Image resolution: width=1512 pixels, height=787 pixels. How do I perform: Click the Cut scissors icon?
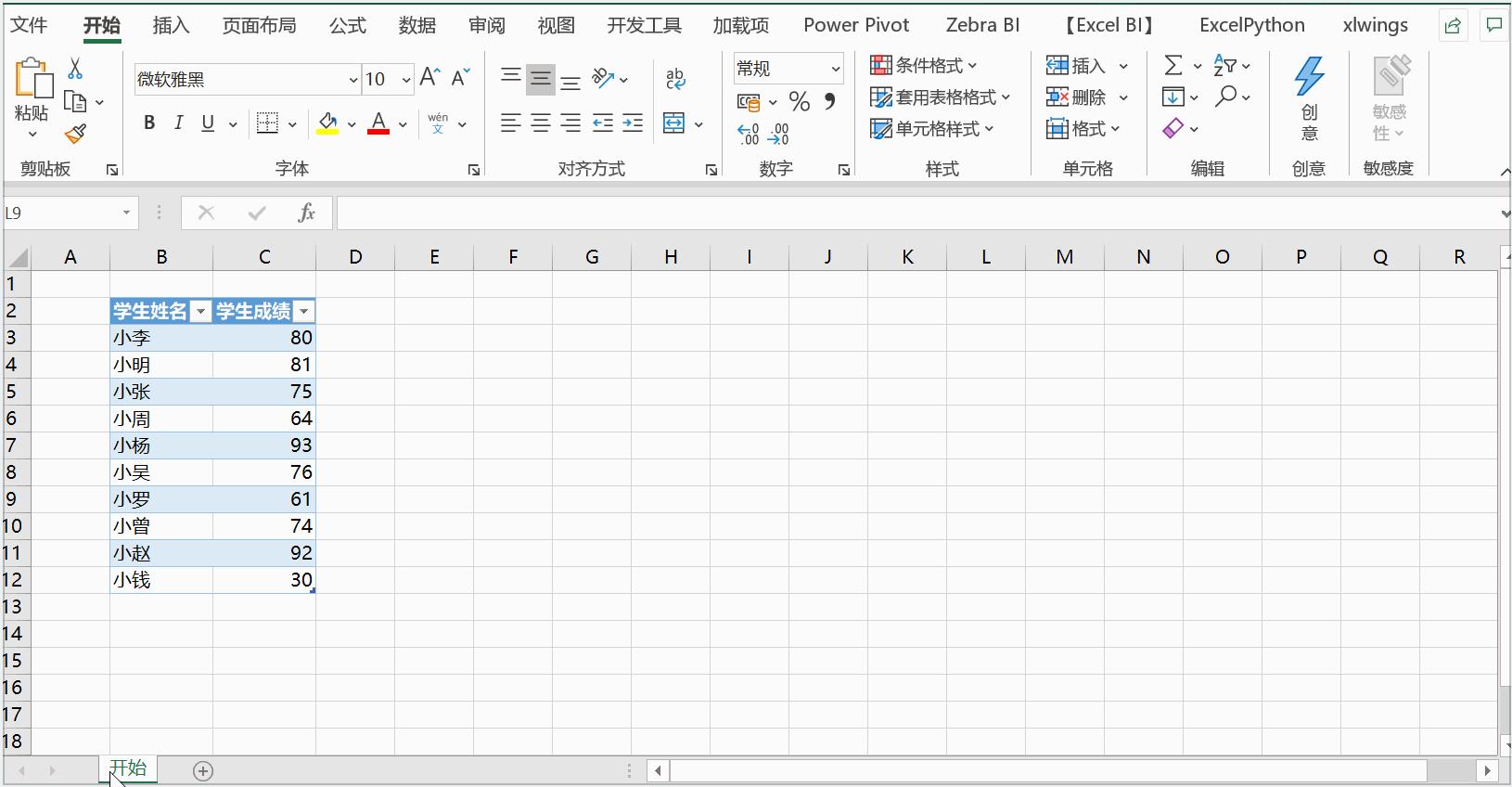point(75,69)
